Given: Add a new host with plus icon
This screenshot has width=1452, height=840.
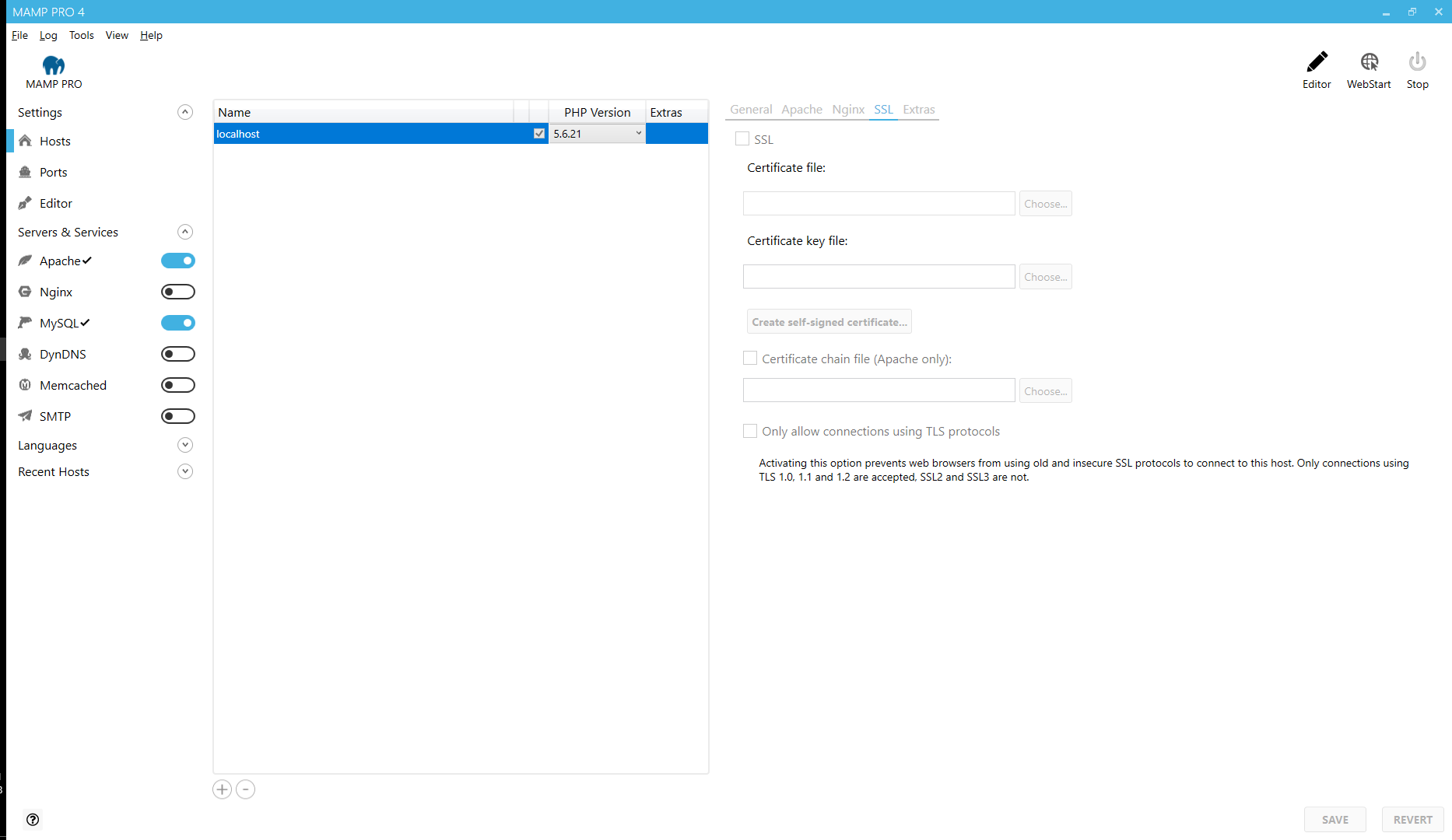Looking at the screenshot, I should tap(222, 789).
